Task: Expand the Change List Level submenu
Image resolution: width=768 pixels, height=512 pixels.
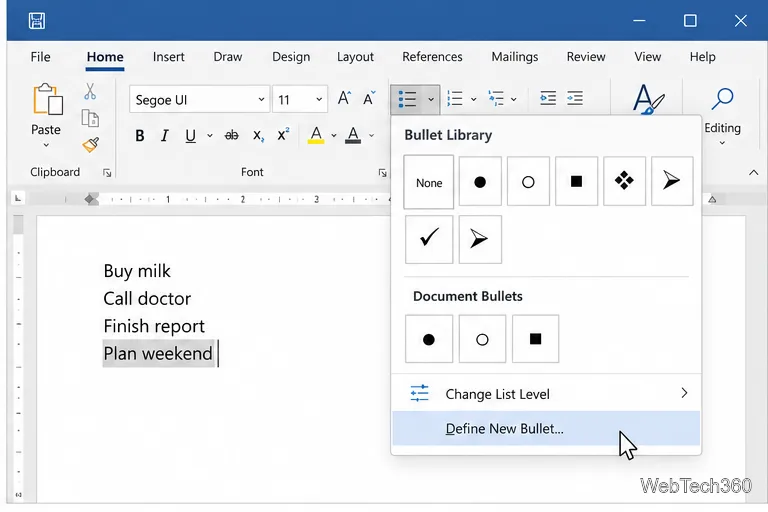Action: 546,393
